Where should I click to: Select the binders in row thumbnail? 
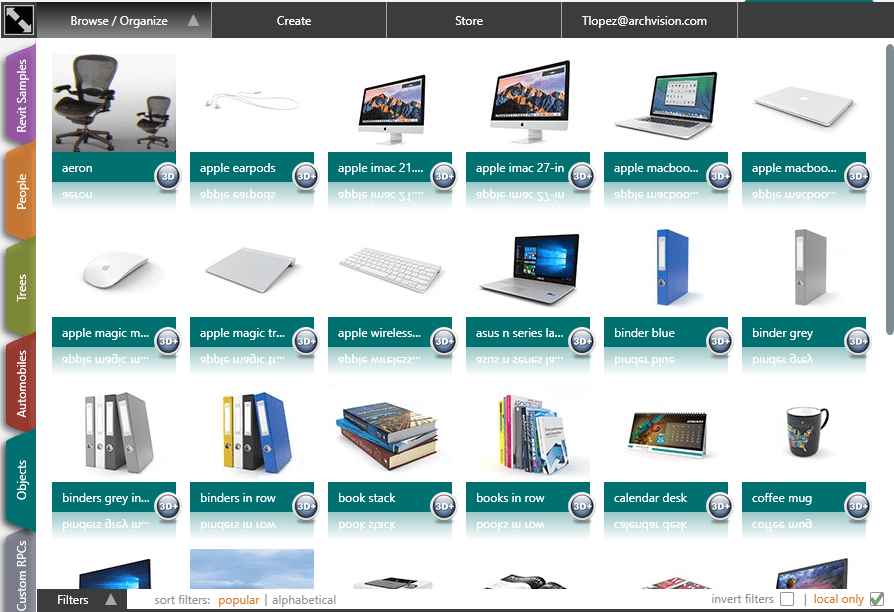pyautogui.click(x=252, y=433)
